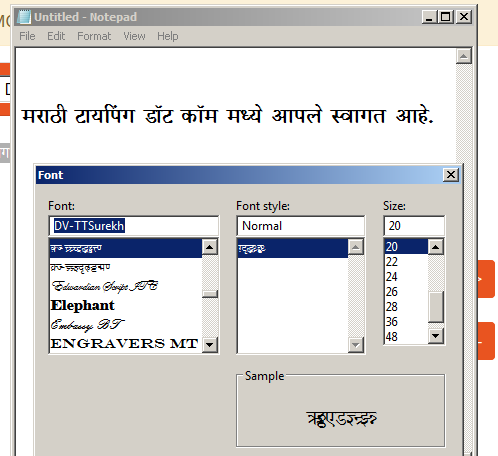Select Embassy BT font entry
The image size is (498, 456).
pyautogui.click(x=126, y=325)
